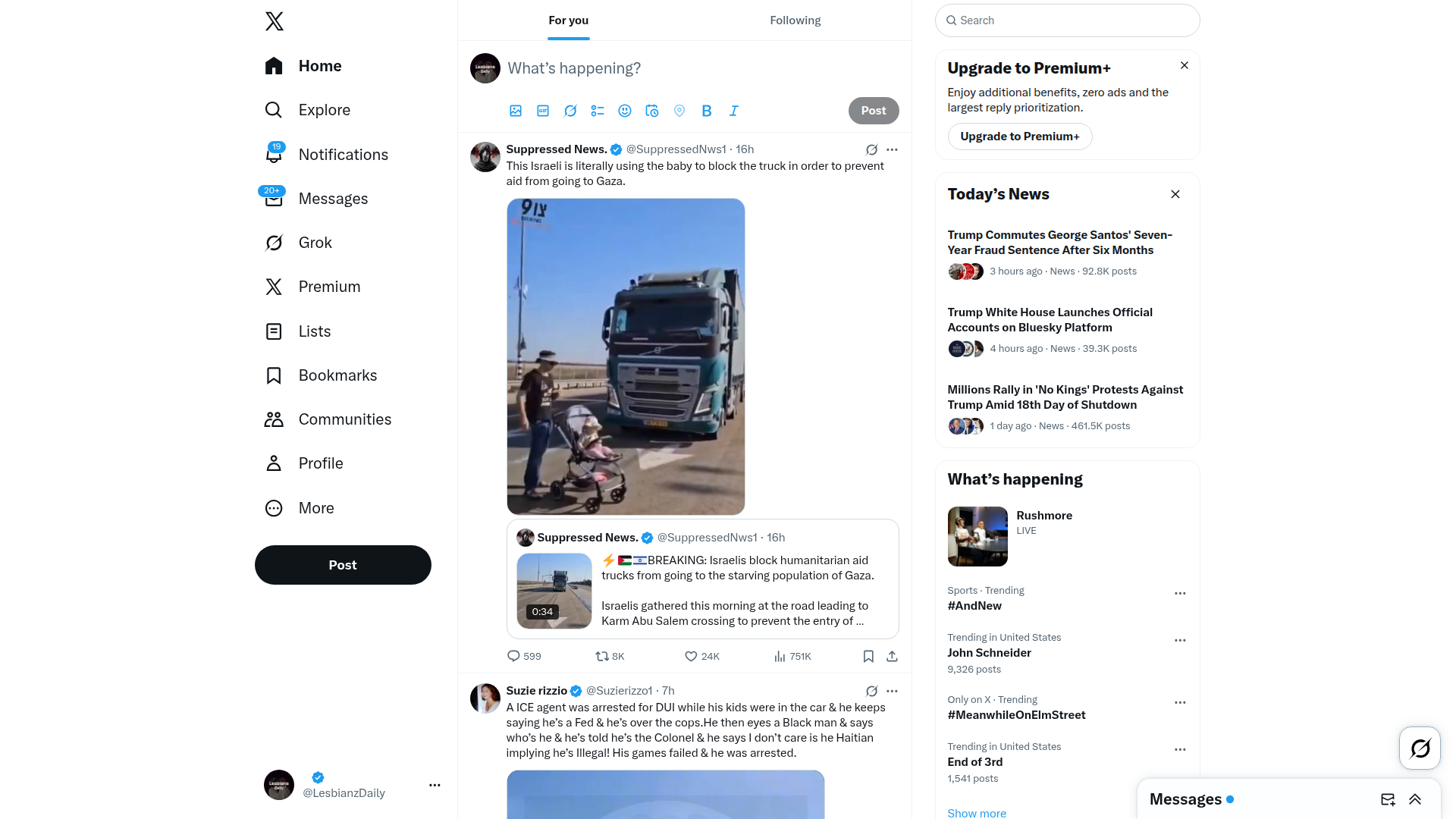1456x819 pixels.
Task: Repost the Suppressed News tweet with 8K reposts
Action: tap(610, 657)
